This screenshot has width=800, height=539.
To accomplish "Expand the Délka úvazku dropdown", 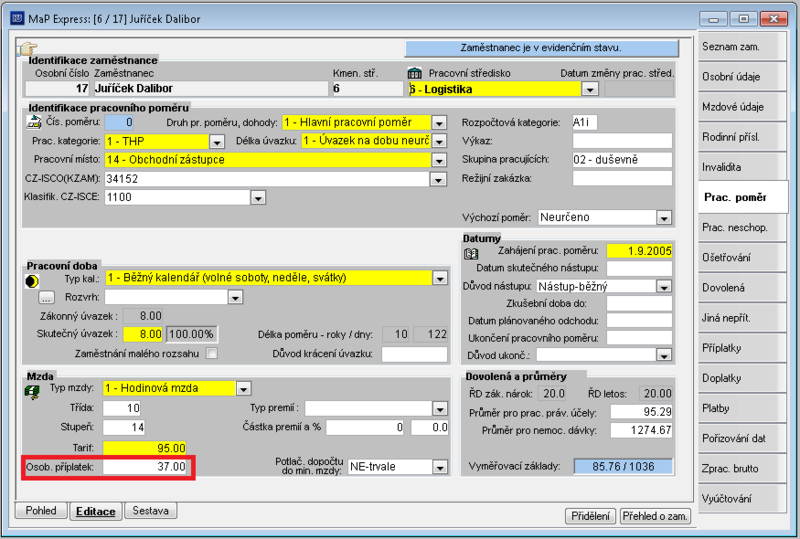I will tap(439, 141).
